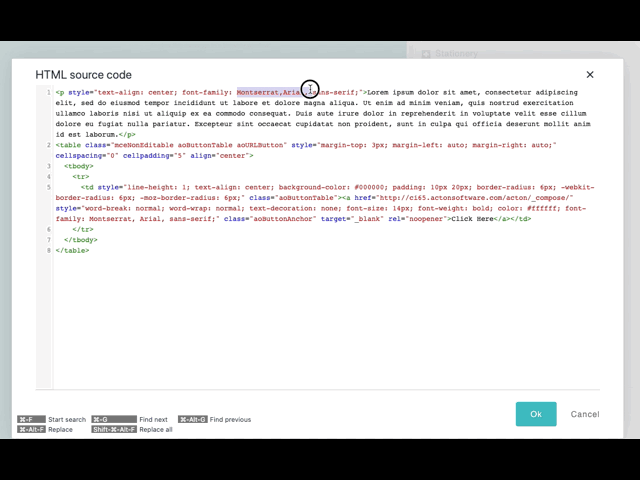Click the '<table' opening tag on line 2
Viewport: 640px width, 480px height.
pyautogui.click(x=69, y=145)
